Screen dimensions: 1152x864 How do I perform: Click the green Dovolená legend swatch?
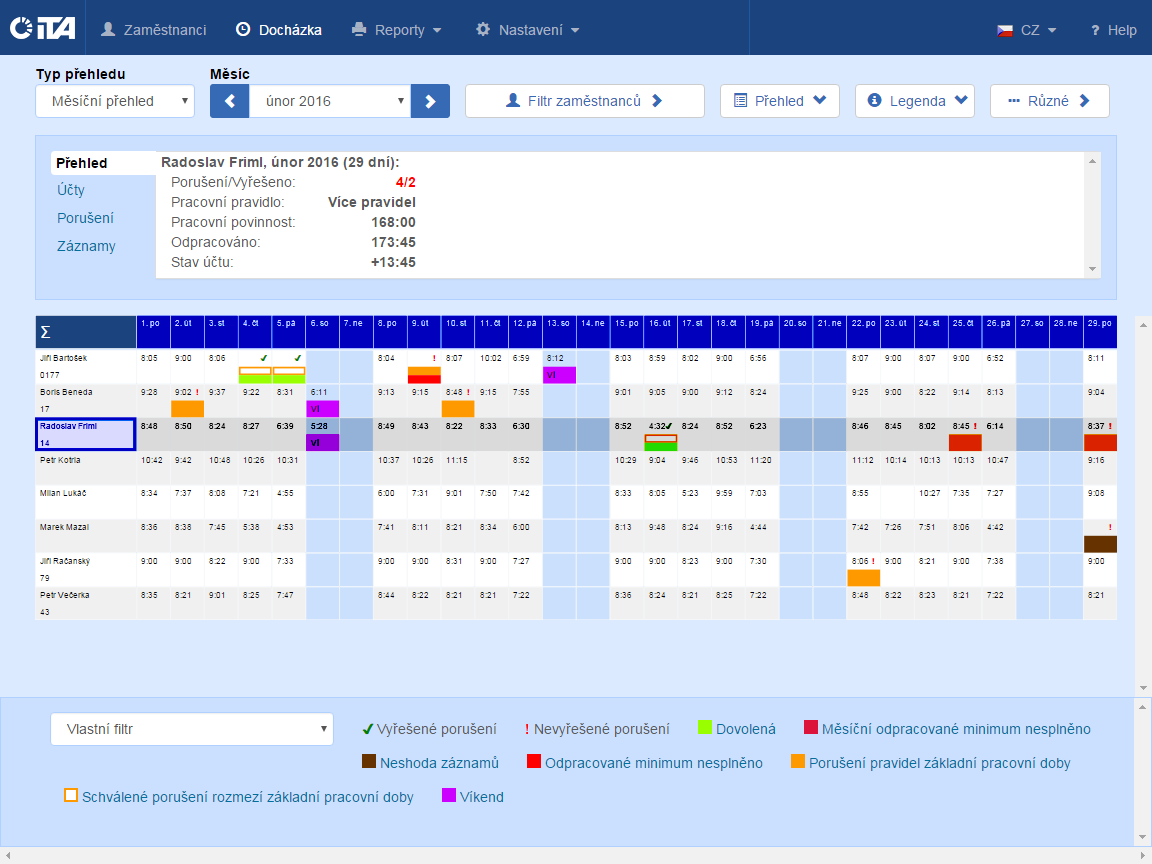point(704,728)
